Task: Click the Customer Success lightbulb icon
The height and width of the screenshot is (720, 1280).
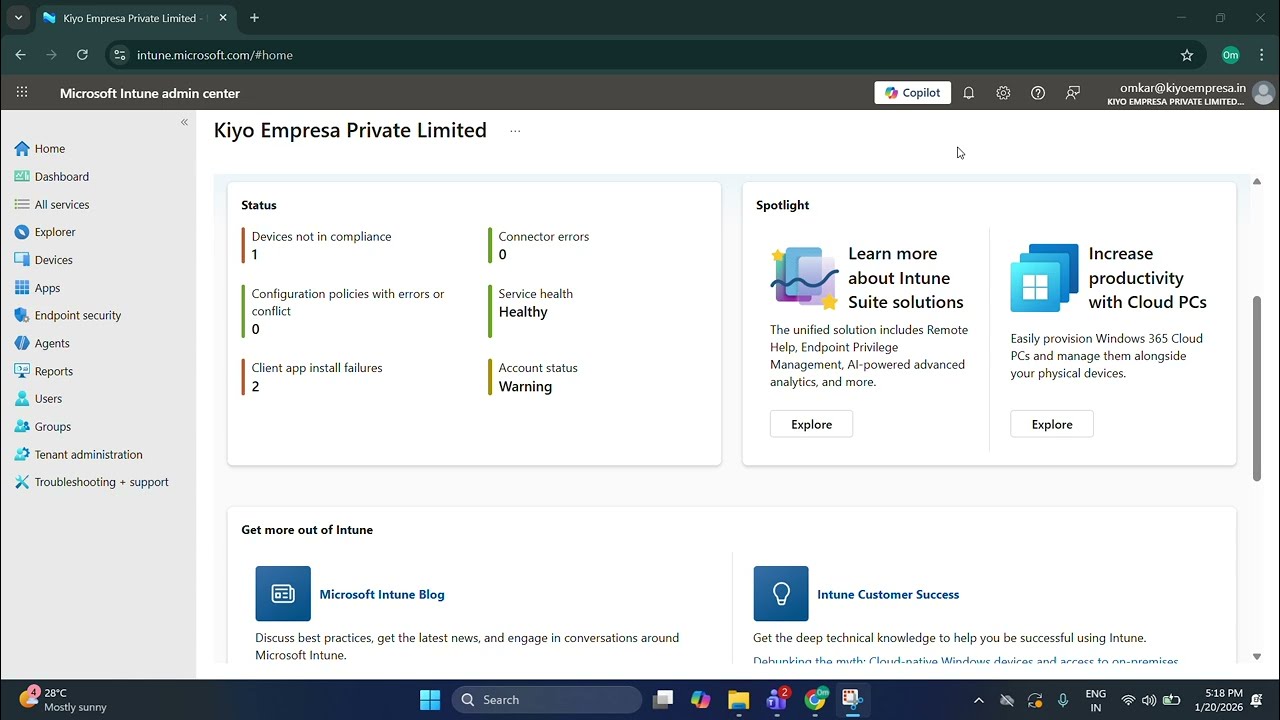Action: (x=781, y=594)
